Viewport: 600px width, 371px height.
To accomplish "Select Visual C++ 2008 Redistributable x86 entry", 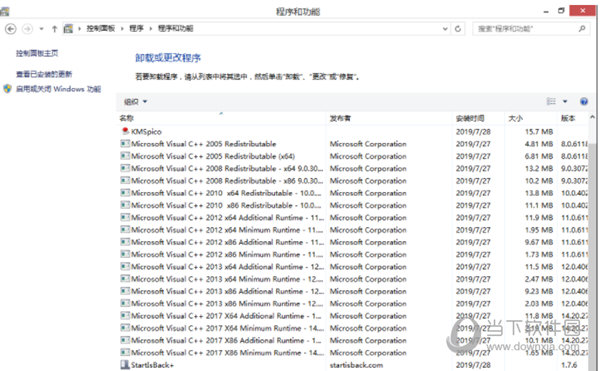I will click(x=227, y=181).
